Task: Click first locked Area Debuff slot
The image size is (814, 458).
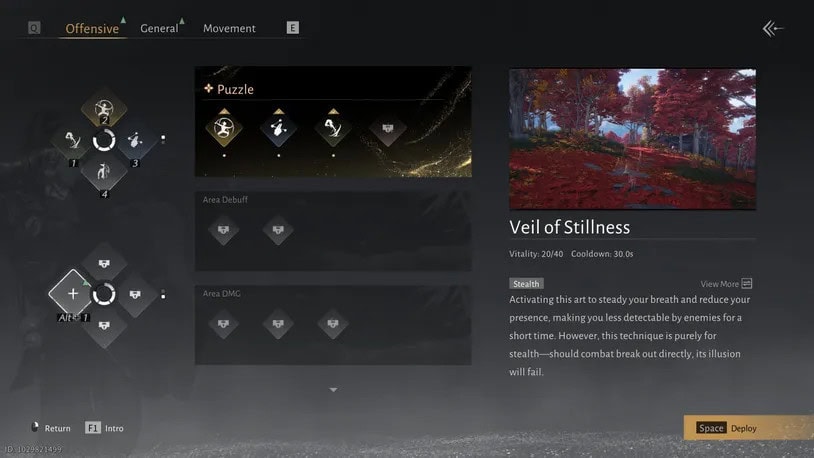Action: [223, 230]
